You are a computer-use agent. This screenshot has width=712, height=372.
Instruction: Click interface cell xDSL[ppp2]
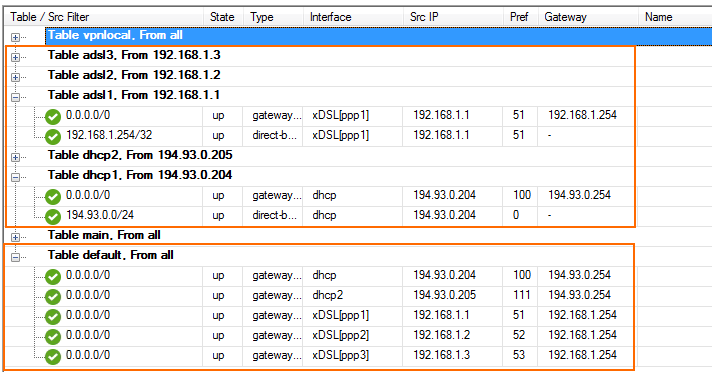[341, 335]
